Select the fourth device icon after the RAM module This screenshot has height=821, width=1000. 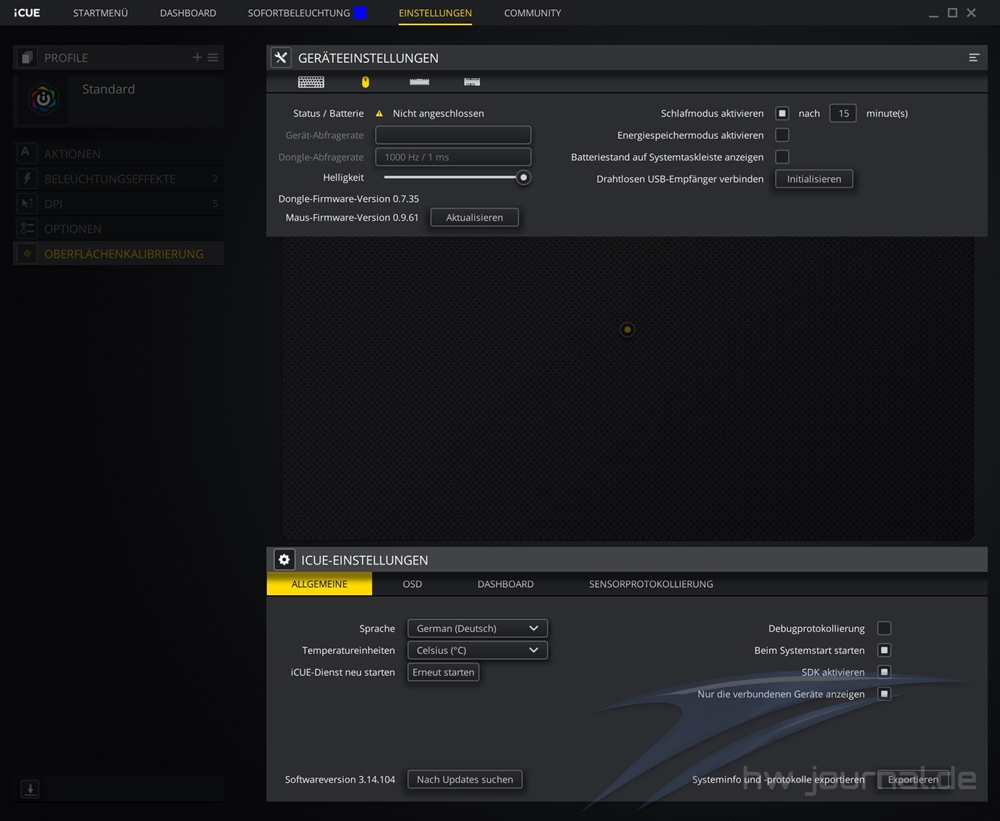click(472, 82)
